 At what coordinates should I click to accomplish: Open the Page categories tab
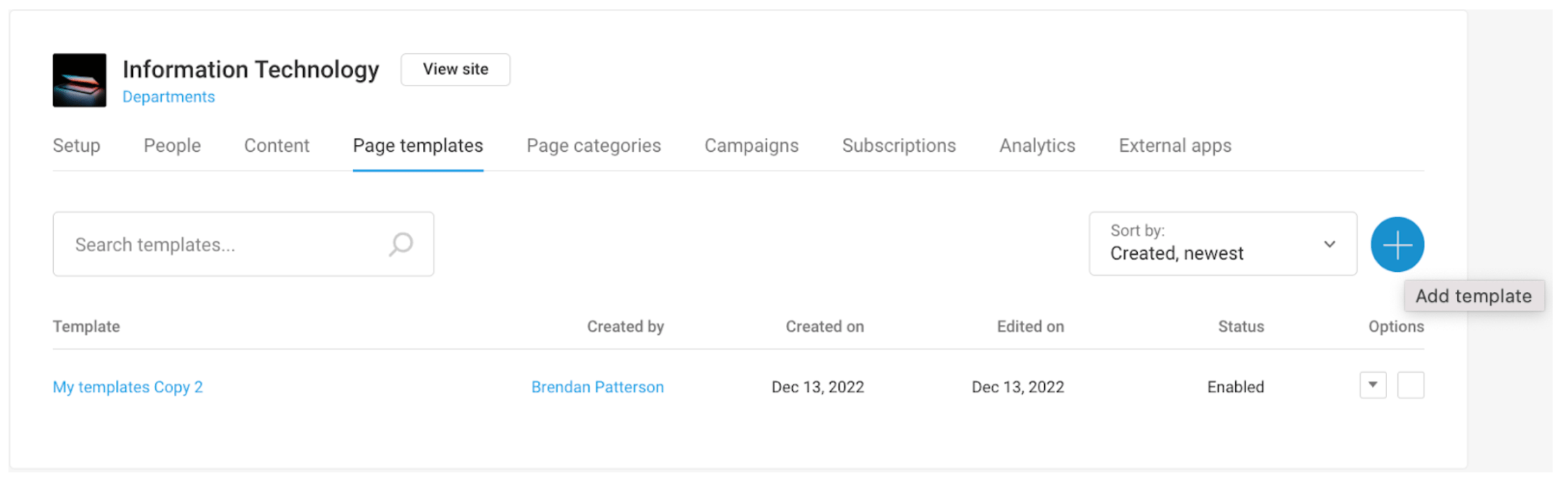pyautogui.click(x=594, y=146)
